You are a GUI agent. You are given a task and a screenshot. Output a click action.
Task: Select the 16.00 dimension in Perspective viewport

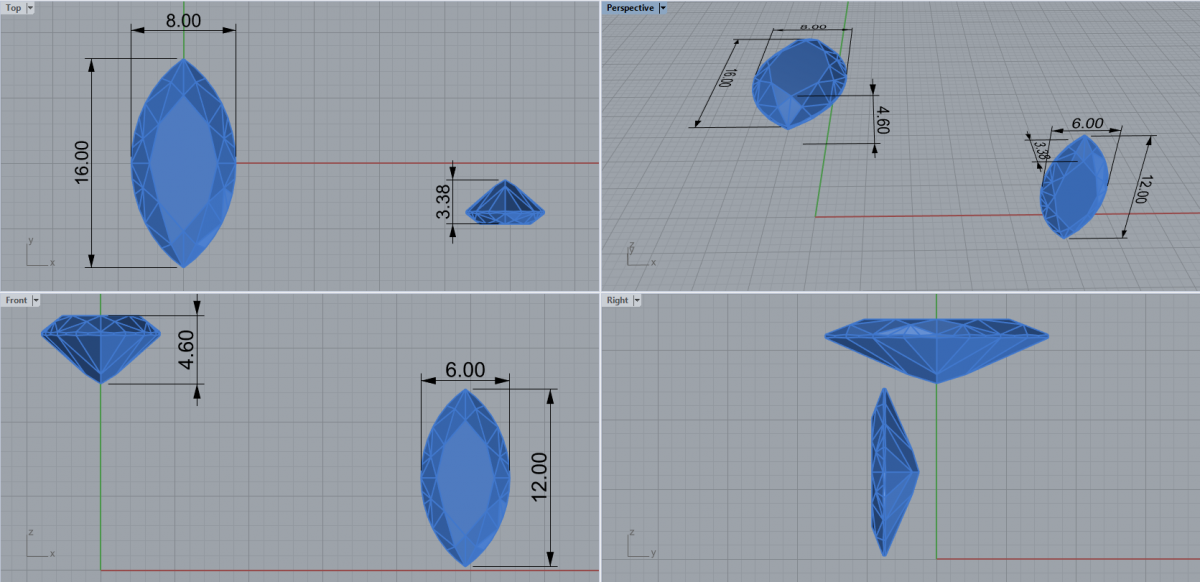729,79
